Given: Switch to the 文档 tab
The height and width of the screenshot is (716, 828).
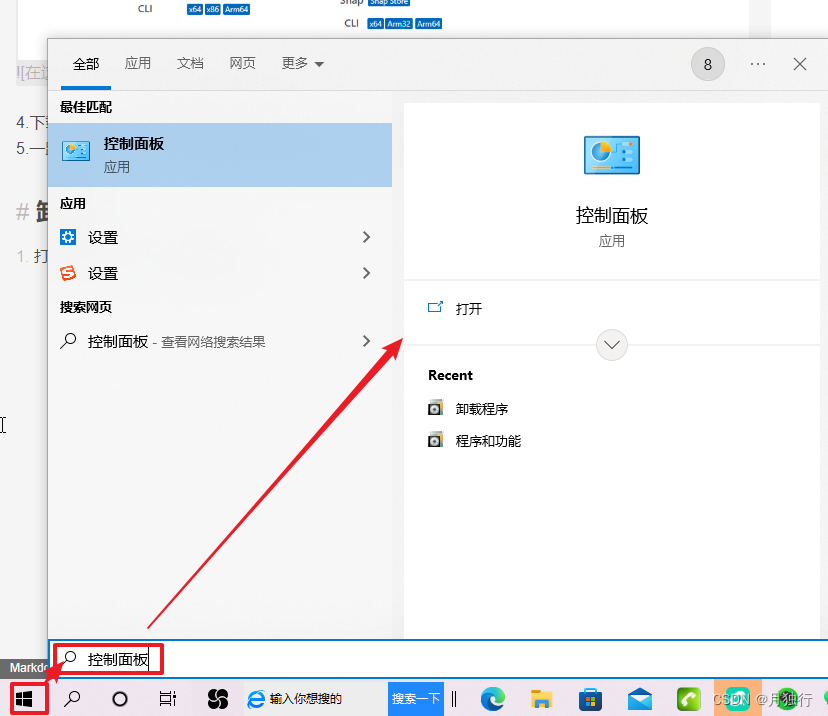Looking at the screenshot, I should pos(190,63).
